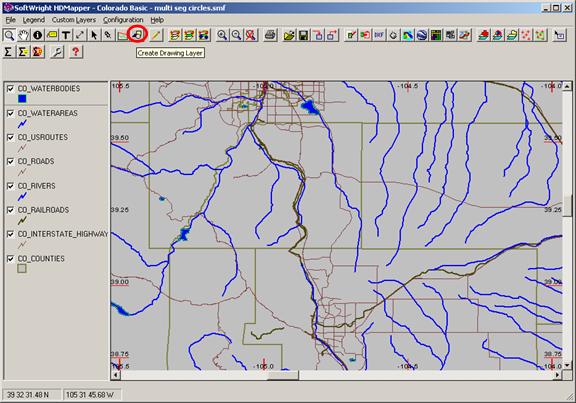Screen dimensions: 576x403
Task: Click the colorful terrain map icon
Action: click(x=407, y=35)
